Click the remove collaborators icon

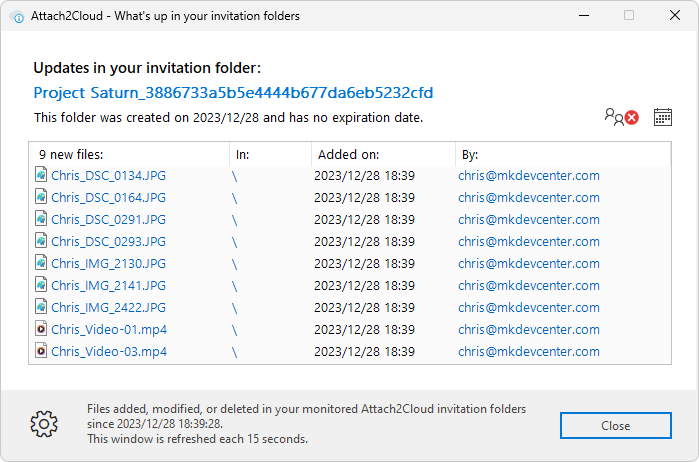(x=621, y=117)
